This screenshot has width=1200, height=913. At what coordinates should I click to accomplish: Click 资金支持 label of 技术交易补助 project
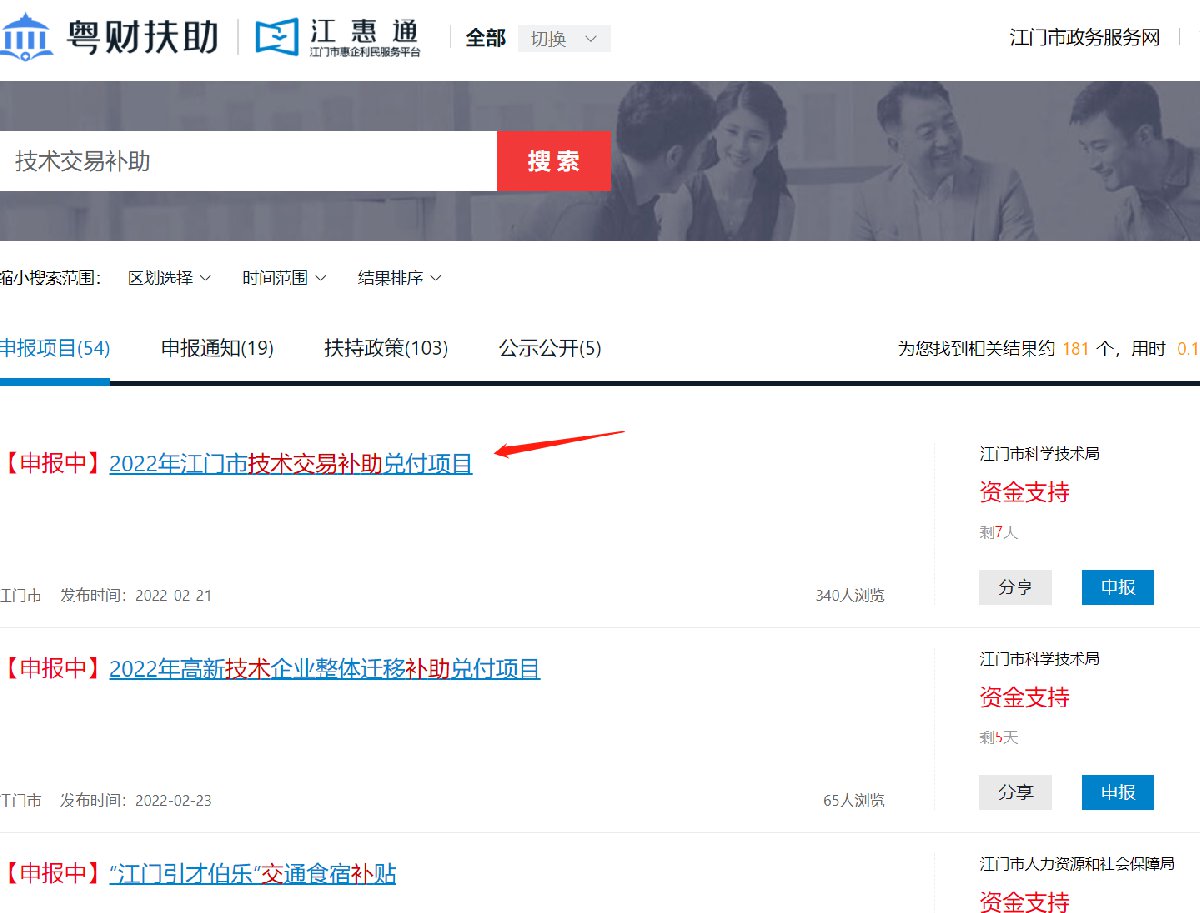(1024, 492)
